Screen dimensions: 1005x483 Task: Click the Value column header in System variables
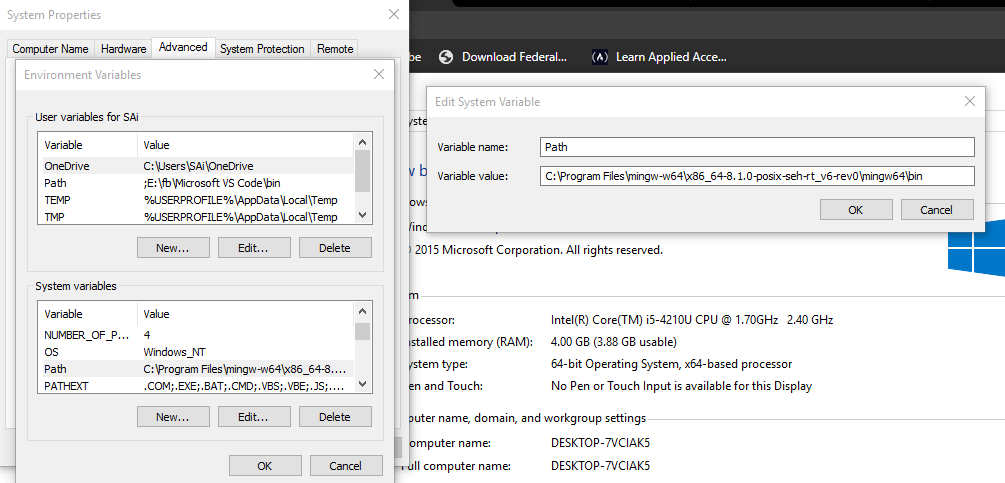pos(245,314)
